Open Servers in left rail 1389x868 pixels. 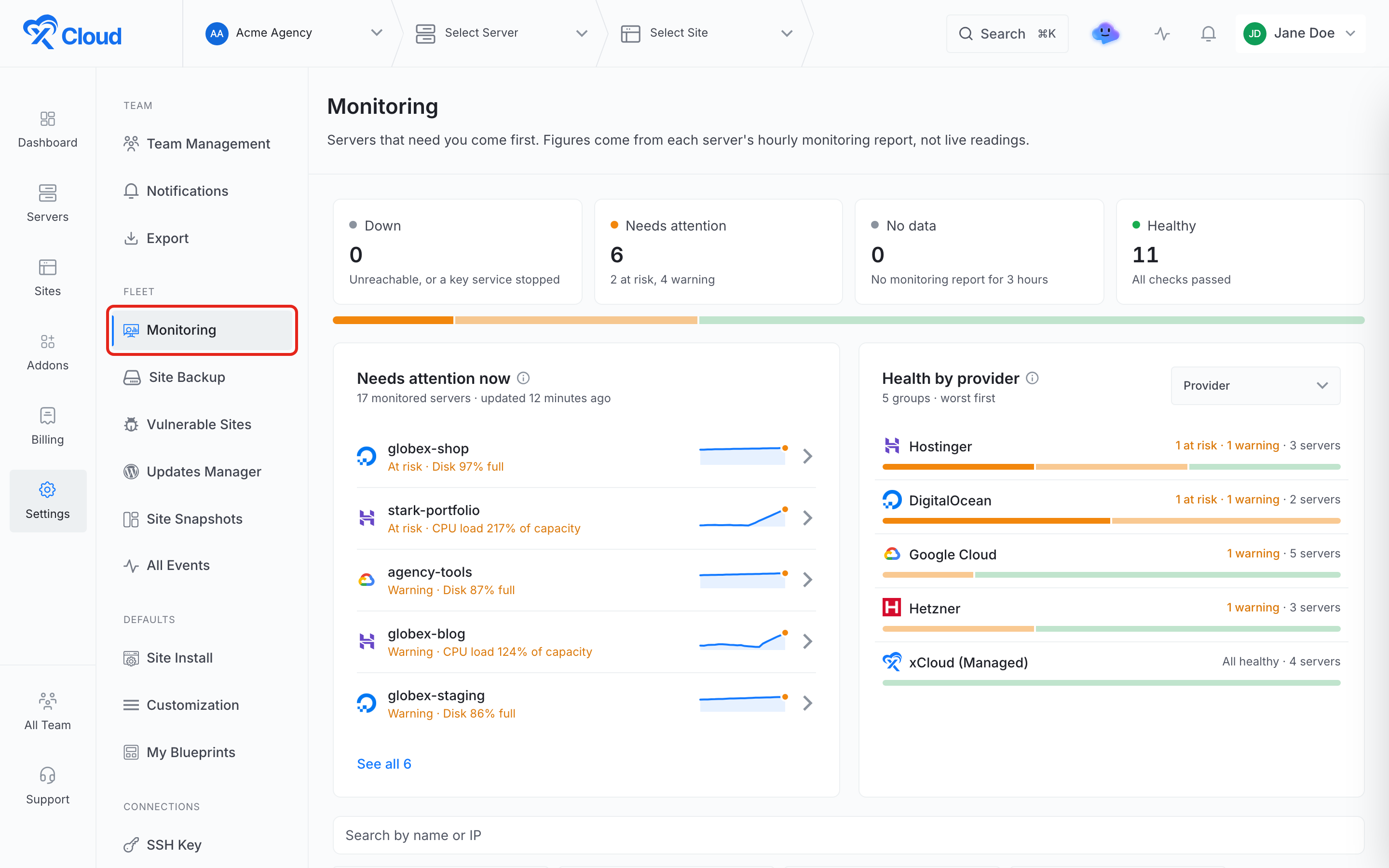(48, 204)
